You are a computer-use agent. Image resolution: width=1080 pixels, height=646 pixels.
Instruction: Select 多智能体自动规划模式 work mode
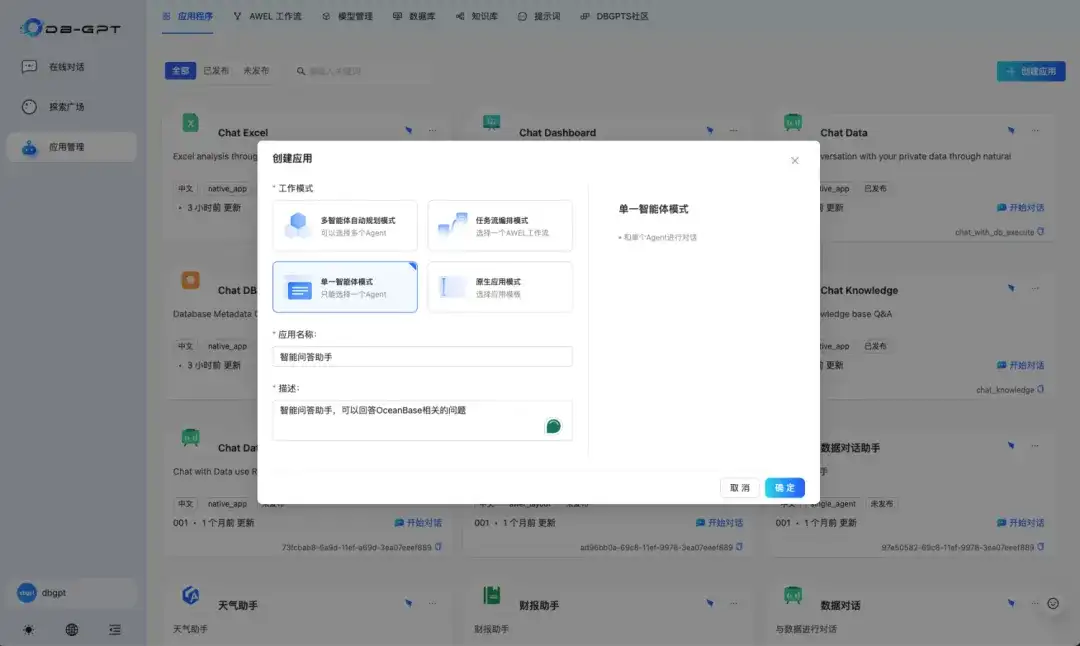point(344,225)
